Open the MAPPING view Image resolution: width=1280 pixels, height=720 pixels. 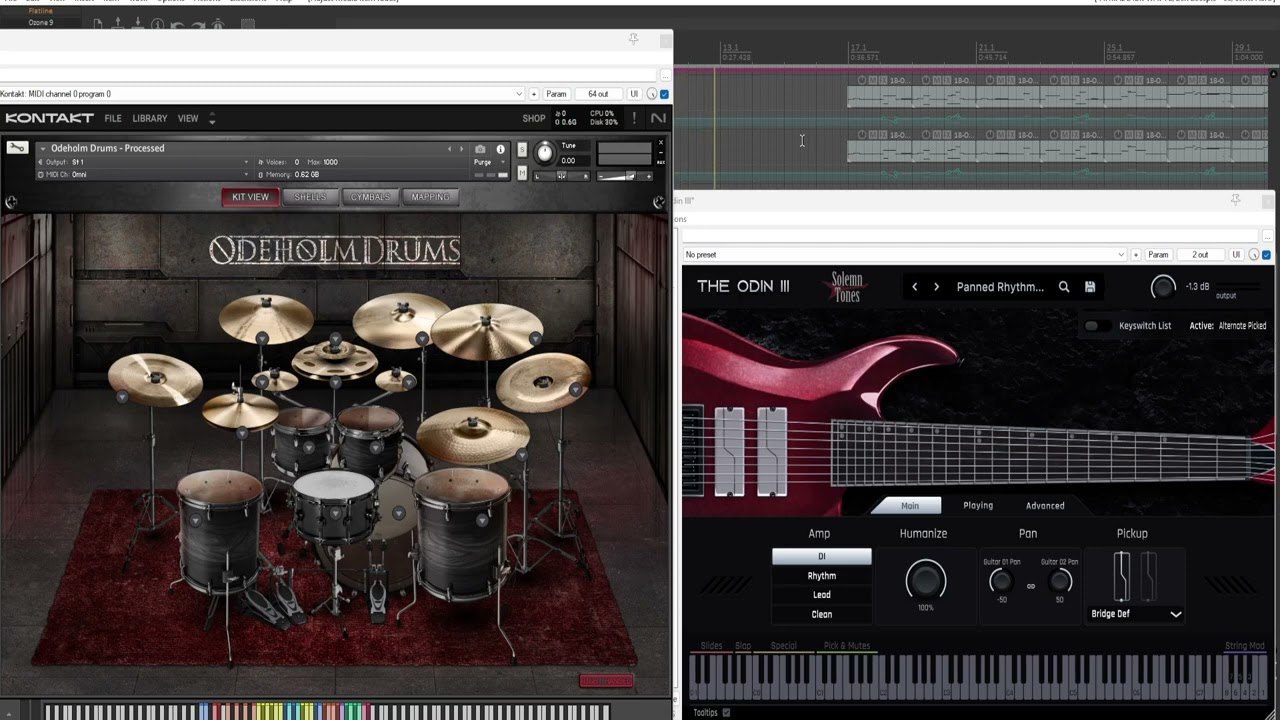pos(431,197)
